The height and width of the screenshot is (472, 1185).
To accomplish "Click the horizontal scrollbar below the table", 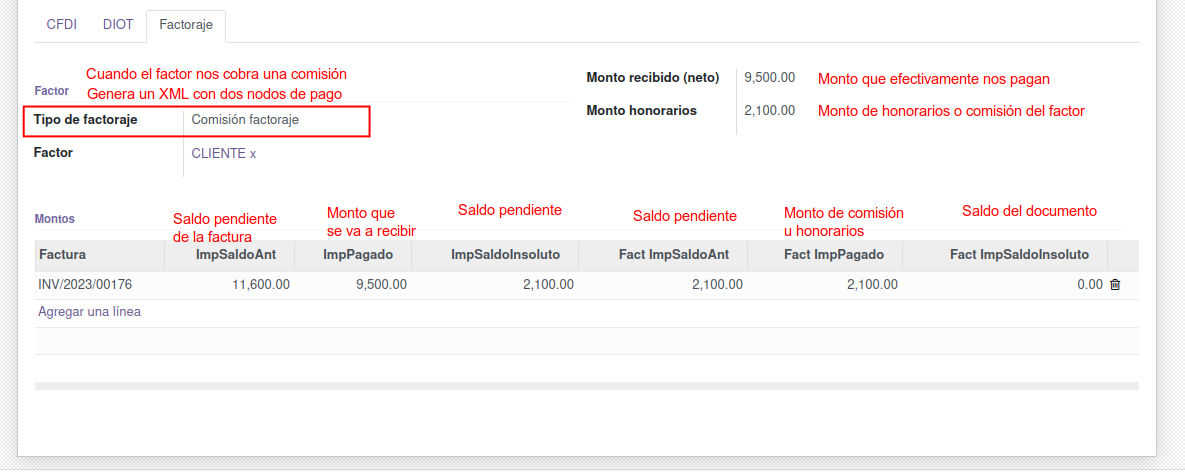I will pyautogui.click(x=586, y=385).
